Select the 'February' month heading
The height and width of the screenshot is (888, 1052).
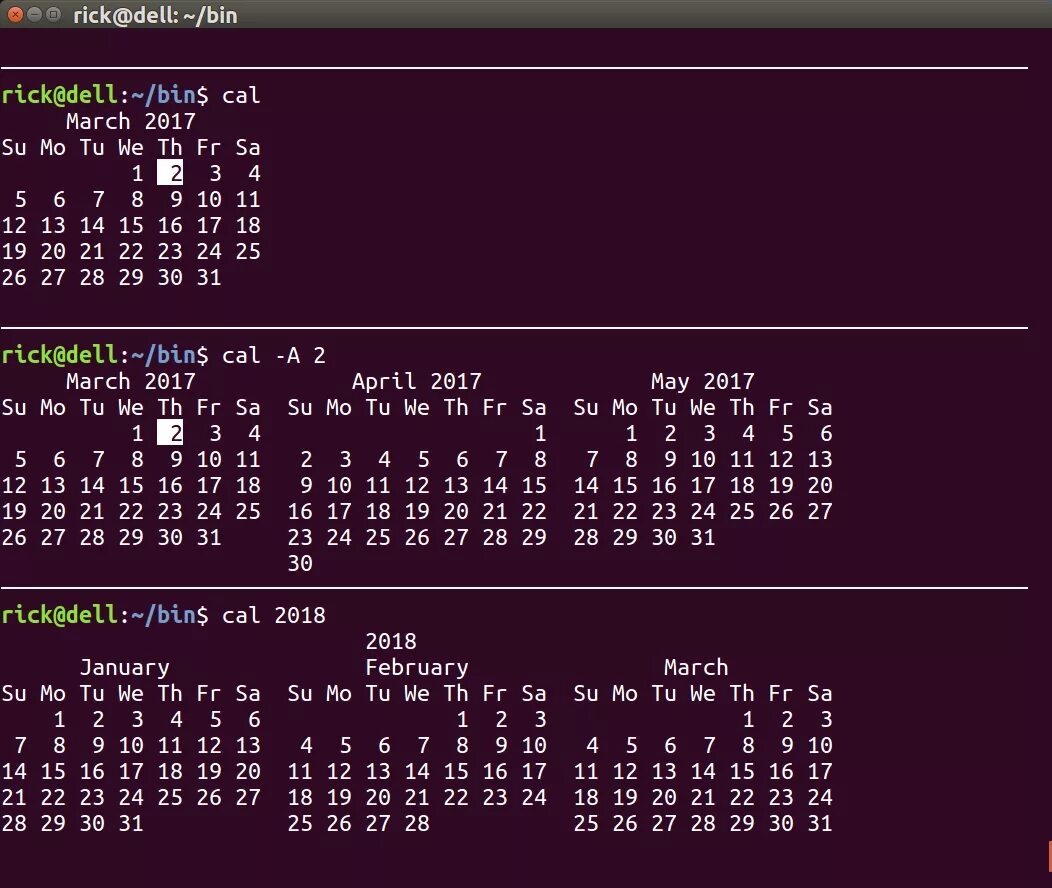click(417, 667)
